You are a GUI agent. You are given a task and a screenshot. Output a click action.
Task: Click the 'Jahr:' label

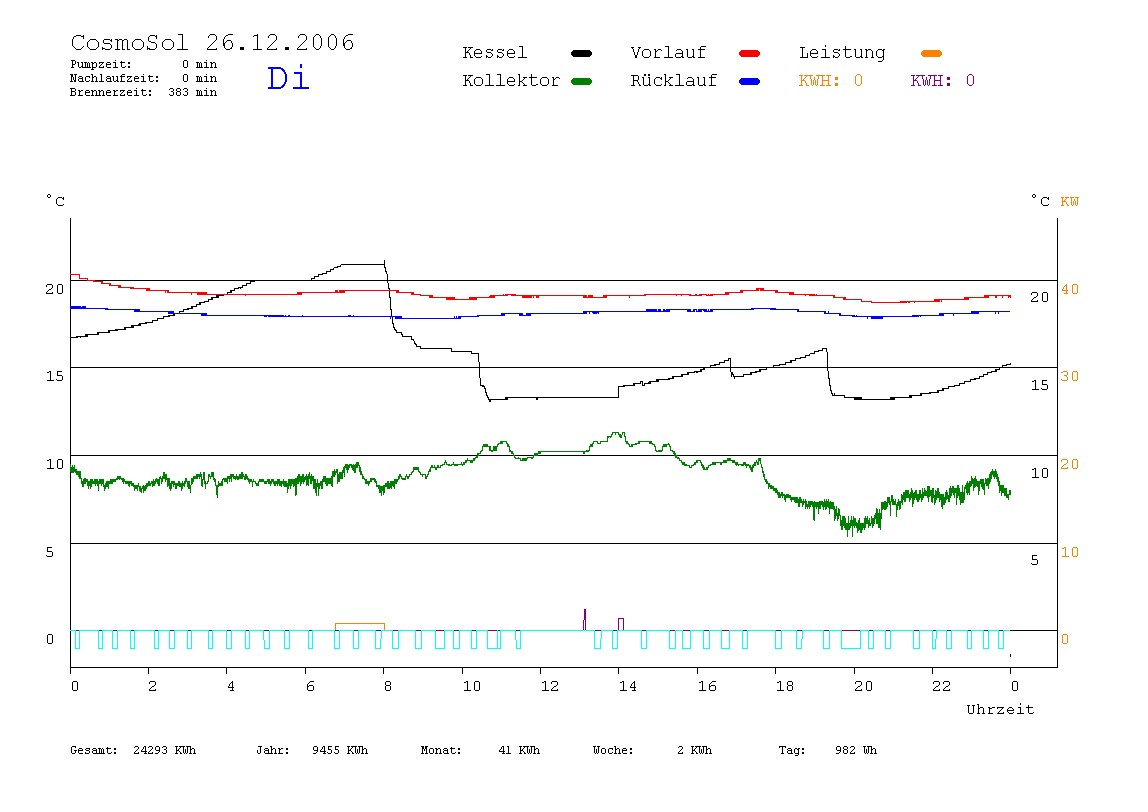tap(272, 750)
